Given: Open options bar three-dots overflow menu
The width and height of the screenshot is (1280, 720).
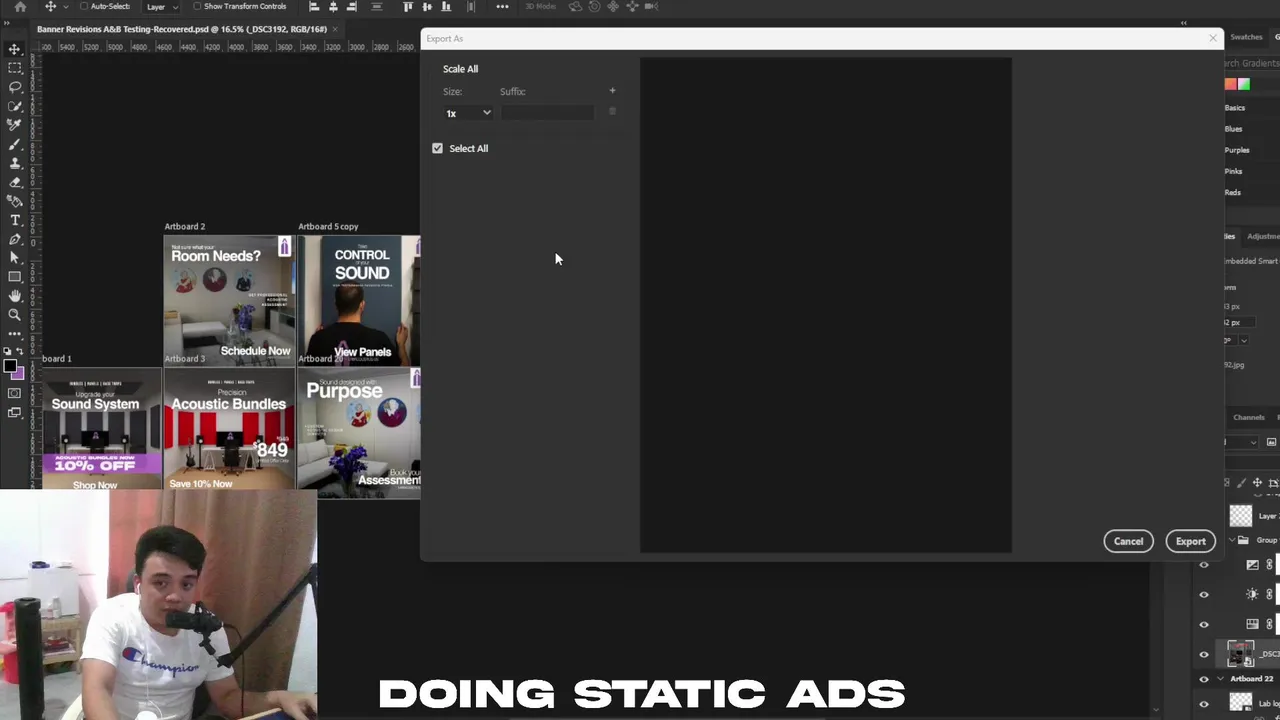Looking at the screenshot, I should point(502,6).
